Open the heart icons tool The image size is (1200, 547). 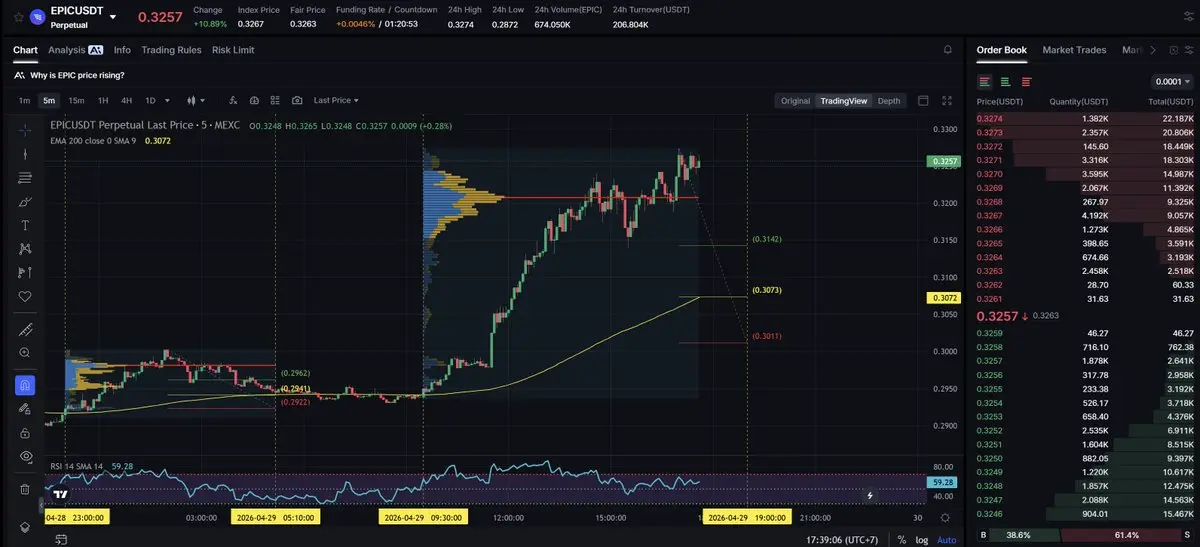click(x=25, y=296)
